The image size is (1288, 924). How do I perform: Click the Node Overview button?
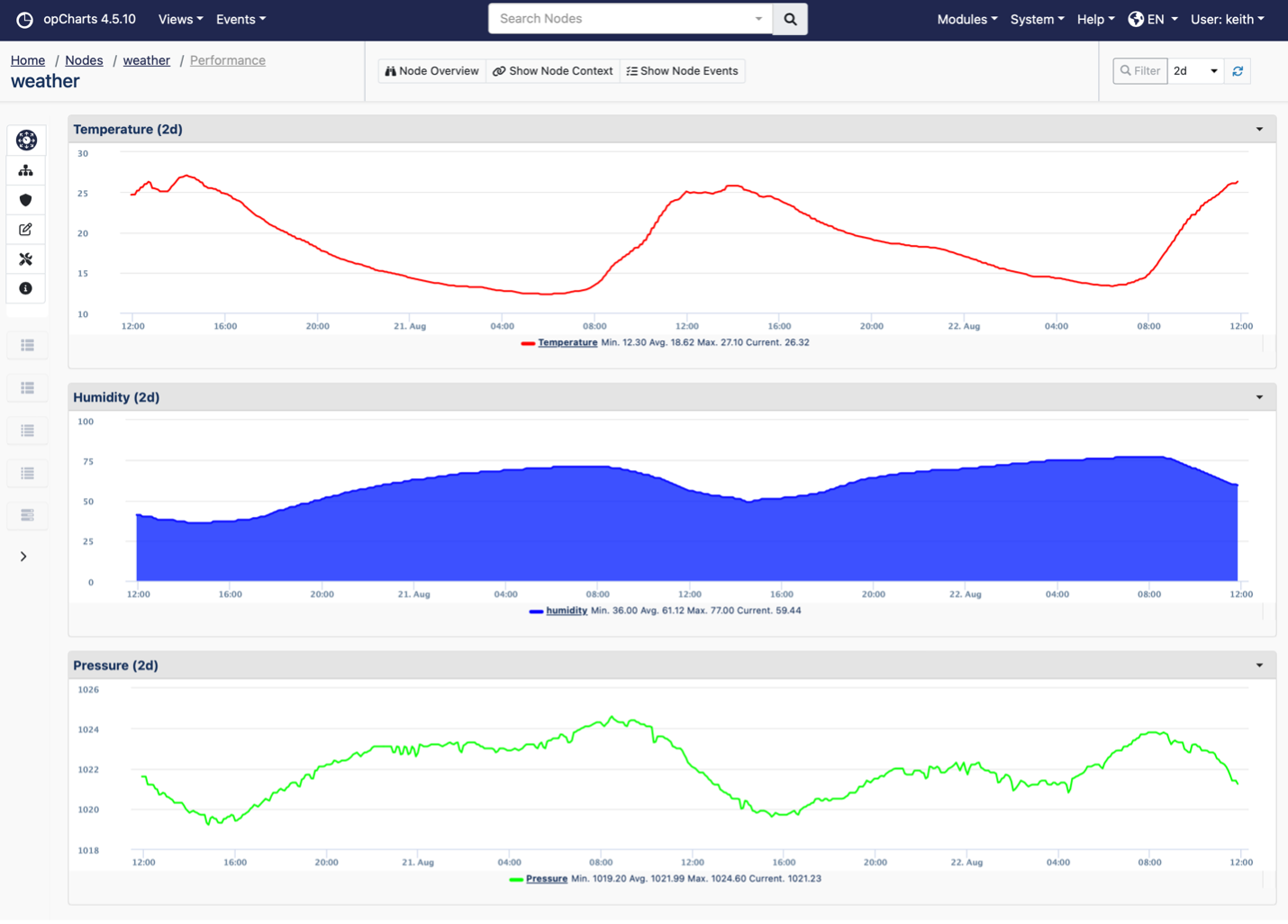click(432, 71)
